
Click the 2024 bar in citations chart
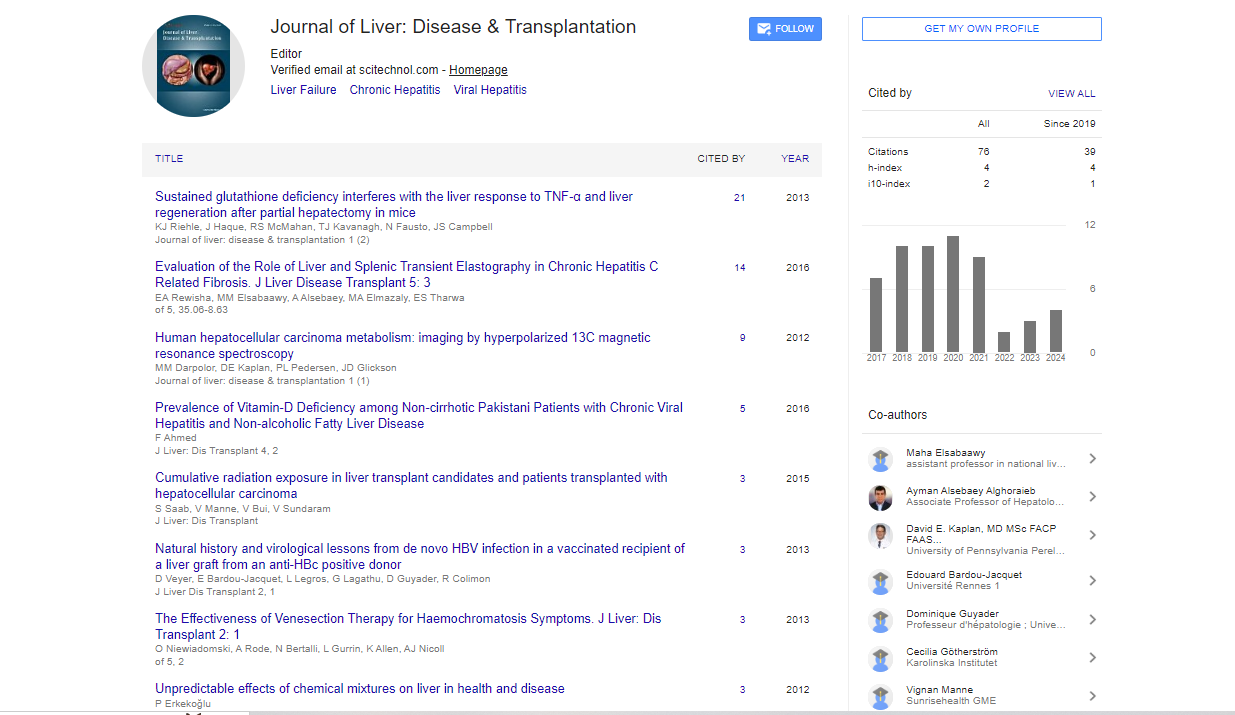[1055, 331]
